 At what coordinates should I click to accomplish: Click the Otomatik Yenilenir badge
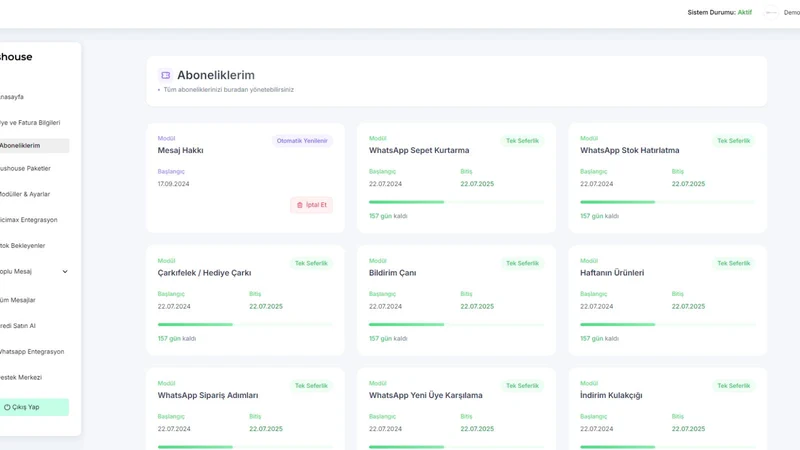click(x=302, y=141)
